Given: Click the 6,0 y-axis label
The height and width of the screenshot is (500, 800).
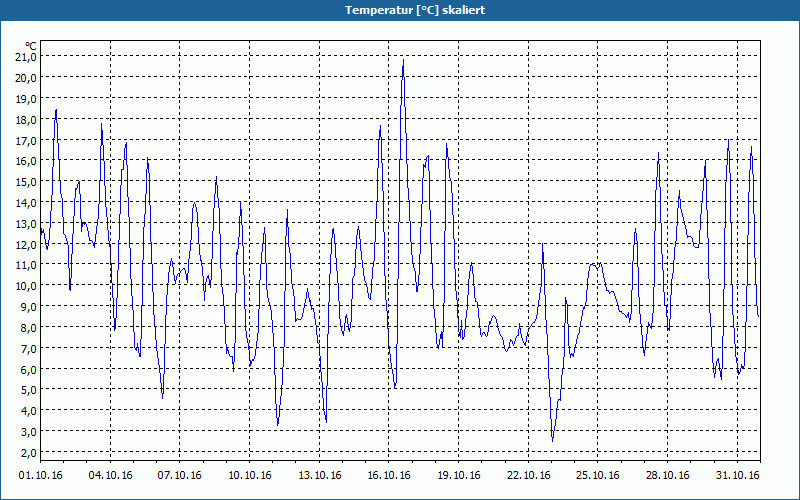Looking at the screenshot, I should click(29, 369).
